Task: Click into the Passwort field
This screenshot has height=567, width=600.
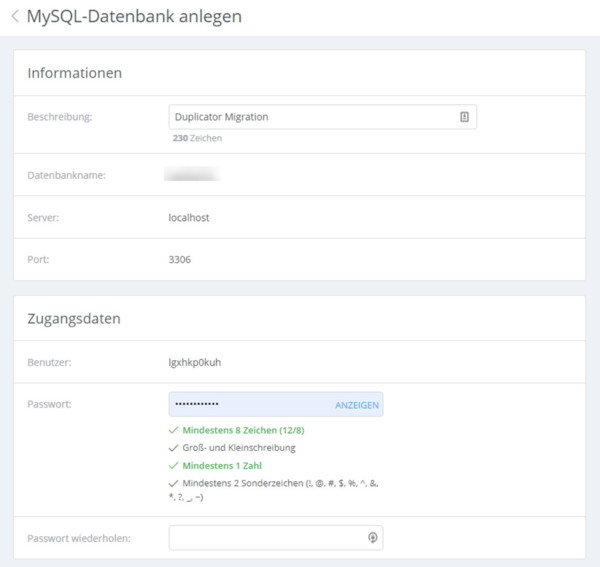Action: tap(276, 404)
